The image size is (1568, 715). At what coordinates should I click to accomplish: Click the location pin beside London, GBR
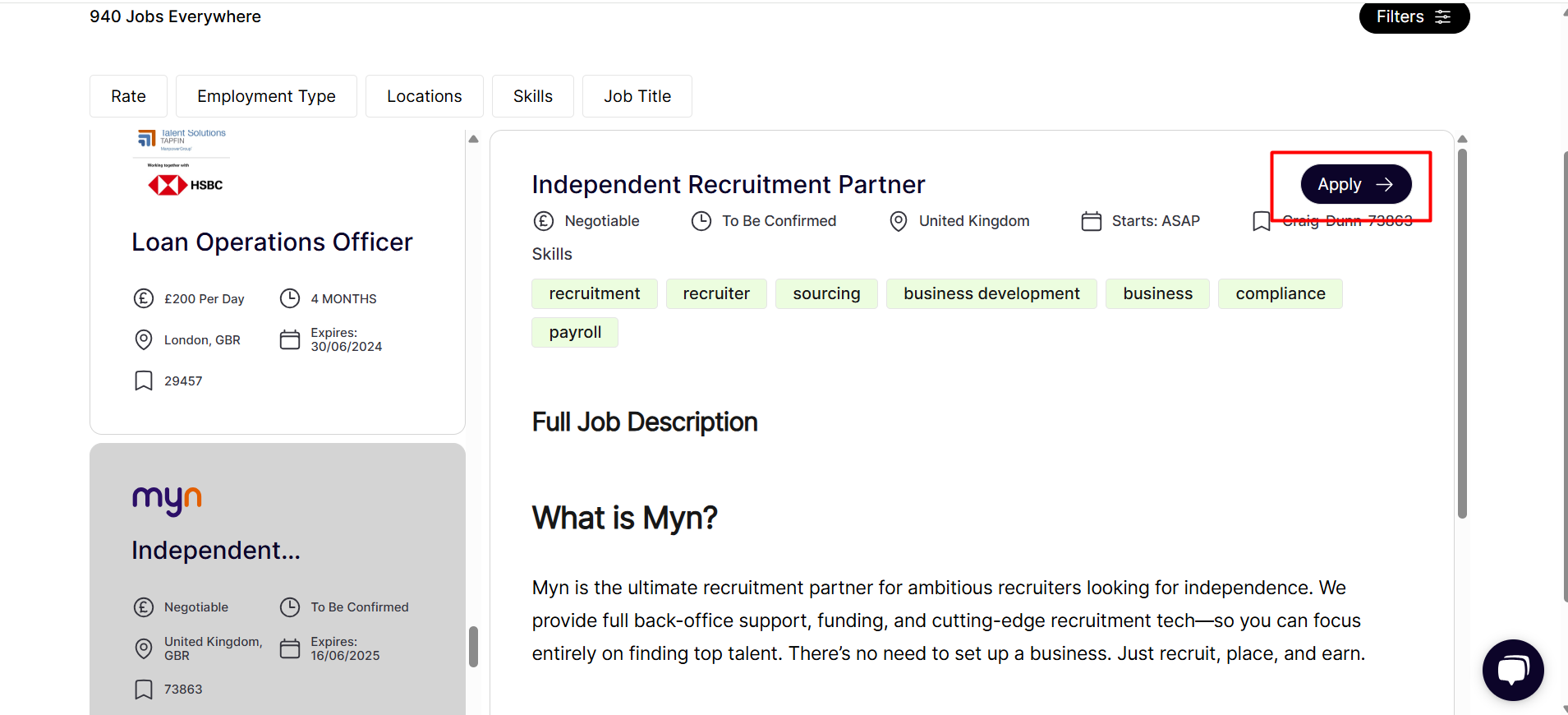click(x=144, y=339)
